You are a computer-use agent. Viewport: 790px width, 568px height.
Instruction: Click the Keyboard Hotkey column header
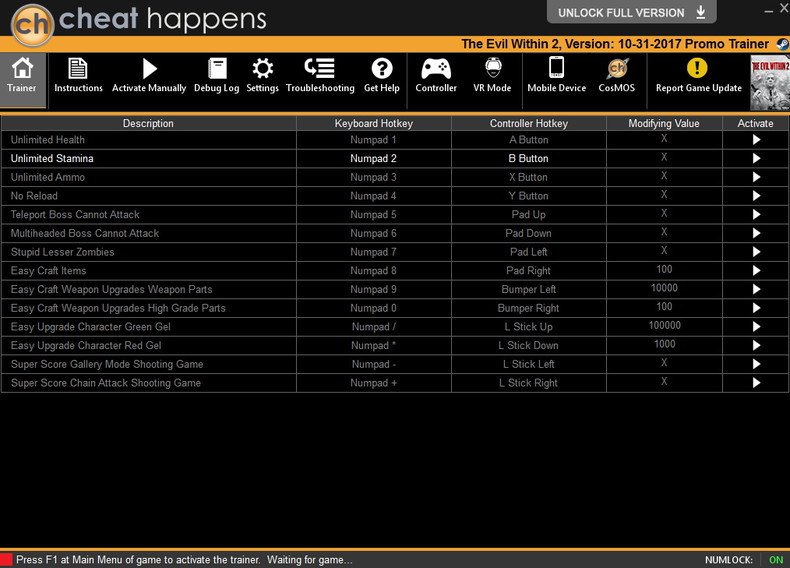(373, 123)
